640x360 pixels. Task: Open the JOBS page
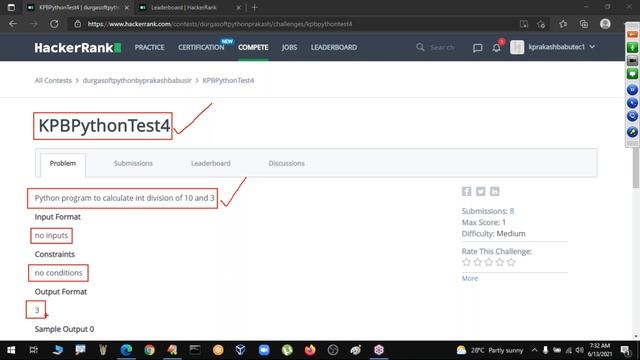click(289, 47)
